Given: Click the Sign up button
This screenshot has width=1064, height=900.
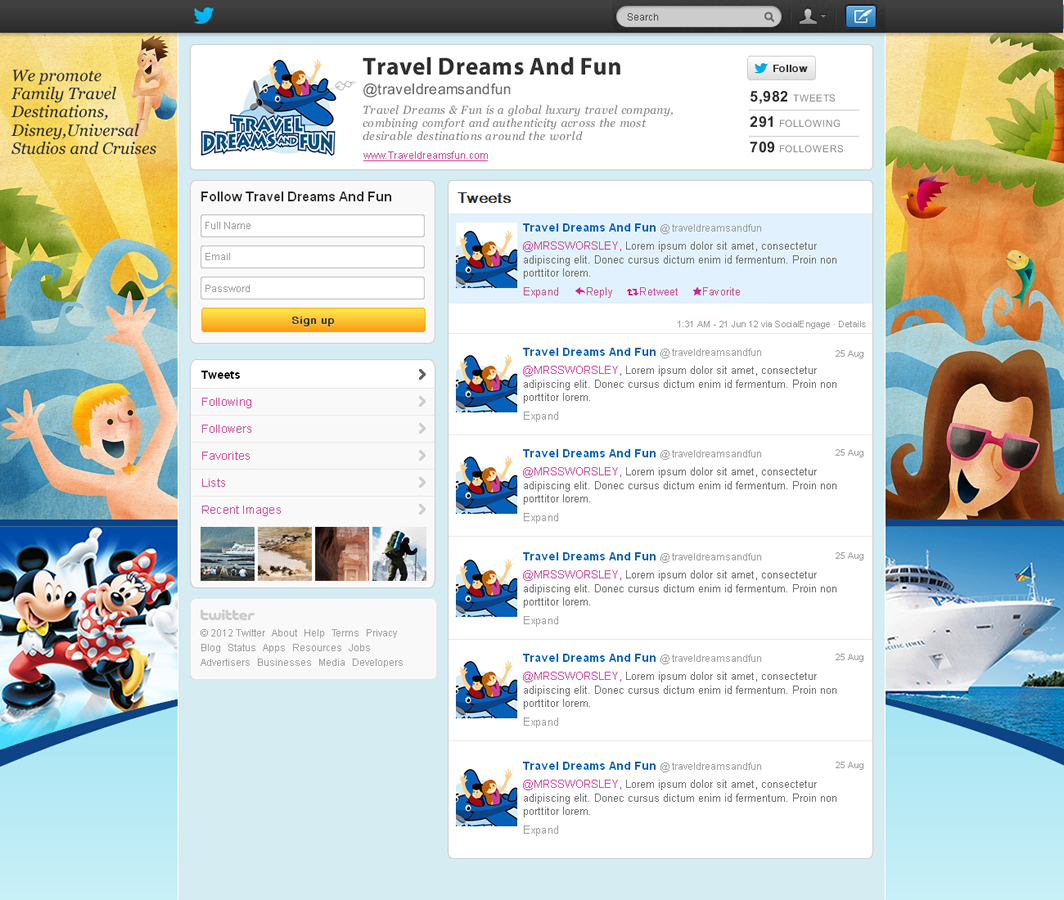Looking at the screenshot, I should [313, 320].
